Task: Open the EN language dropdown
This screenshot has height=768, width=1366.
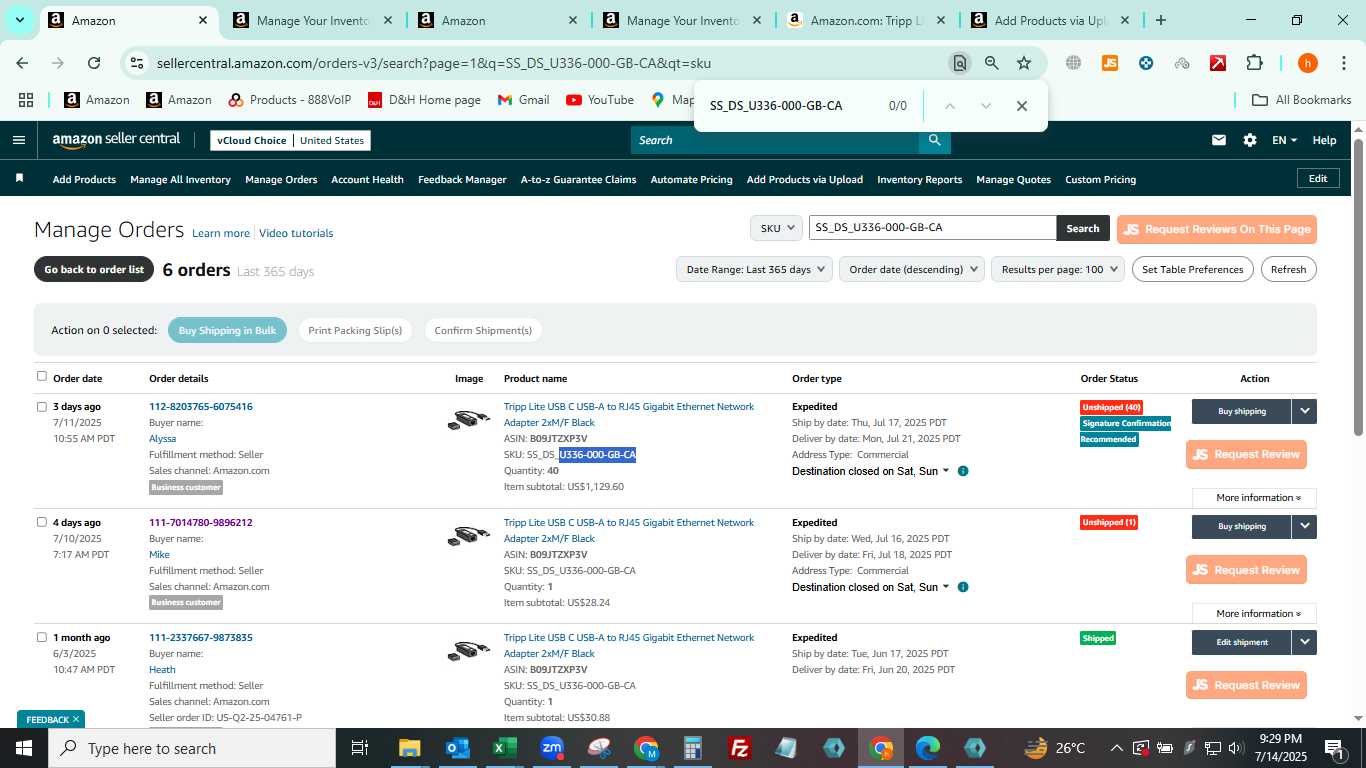Action: click(x=1284, y=140)
